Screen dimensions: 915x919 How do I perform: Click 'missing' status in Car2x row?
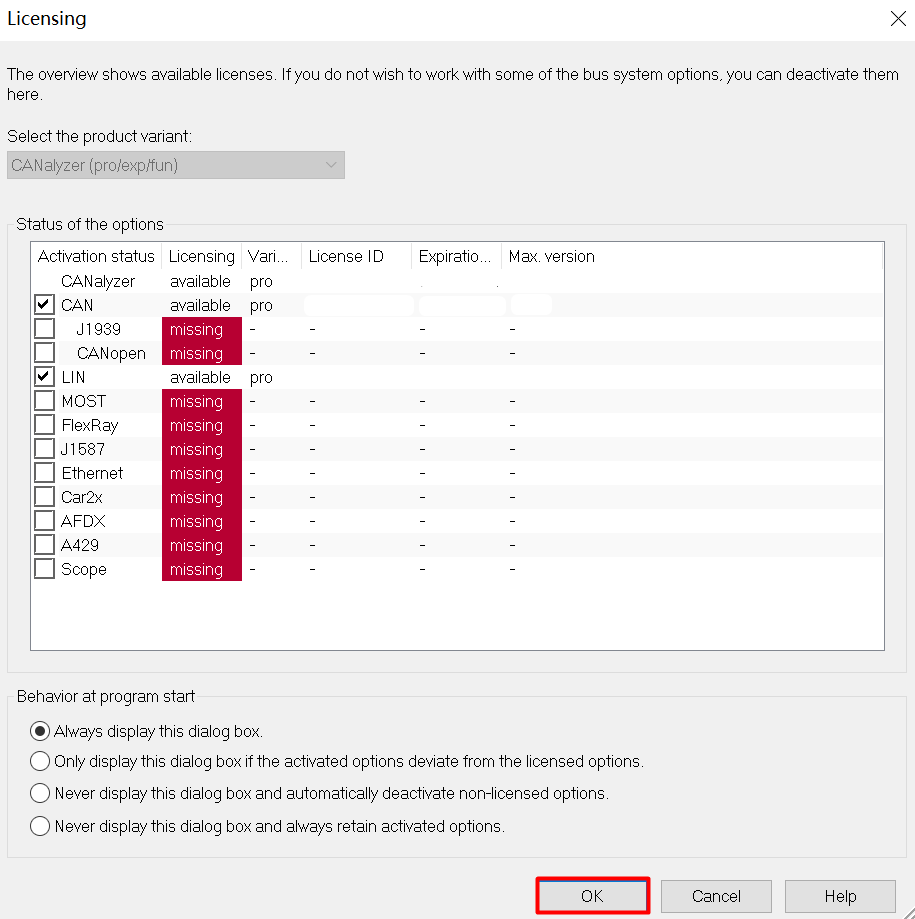tap(202, 498)
